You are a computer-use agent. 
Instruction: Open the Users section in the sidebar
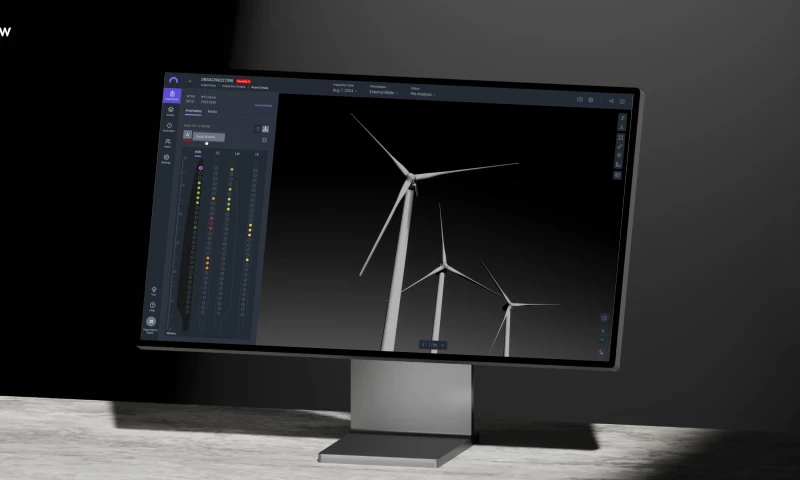pos(167,143)
